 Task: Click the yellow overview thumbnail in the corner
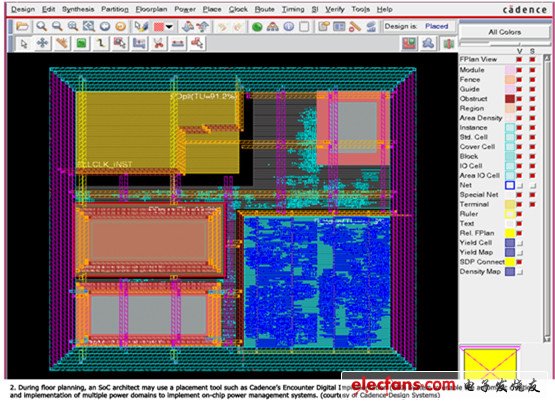coord(490,364)
